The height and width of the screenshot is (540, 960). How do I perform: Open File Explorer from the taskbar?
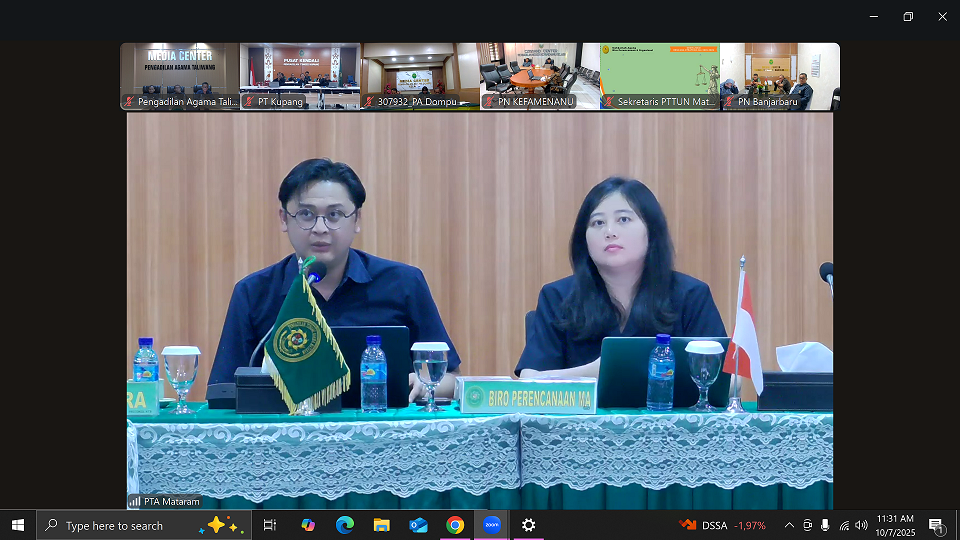[x=381, y=525]
